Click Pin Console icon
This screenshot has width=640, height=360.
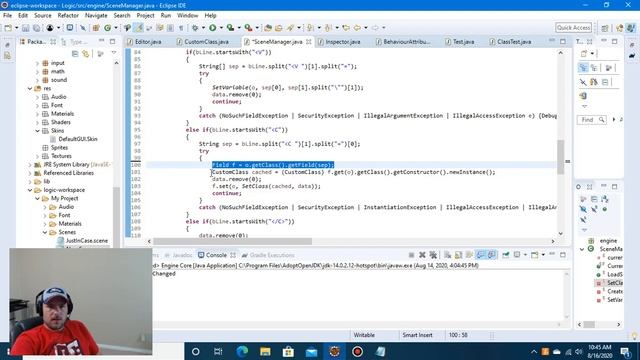pos(506,255)
